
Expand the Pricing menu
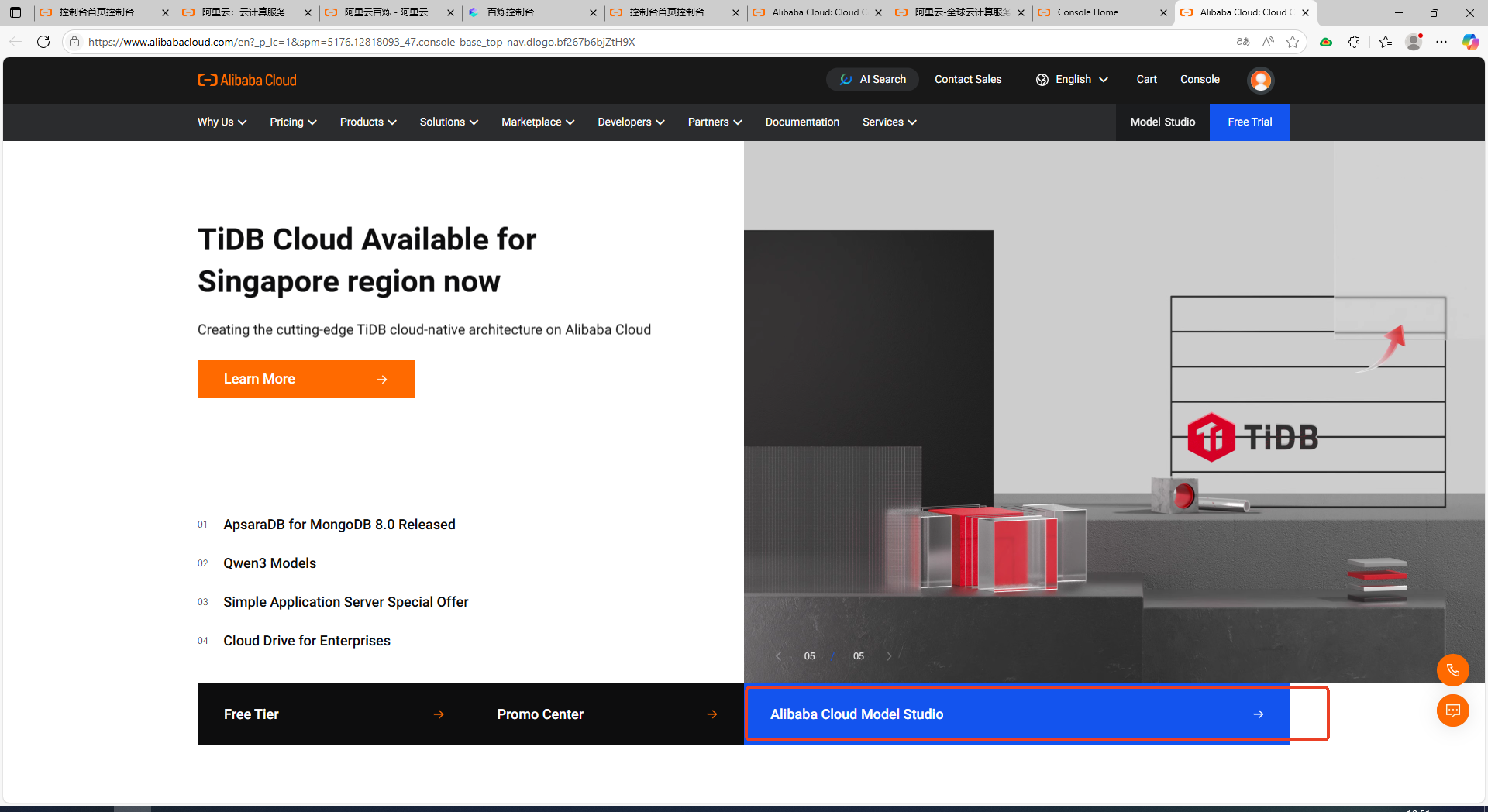(293, 122)
